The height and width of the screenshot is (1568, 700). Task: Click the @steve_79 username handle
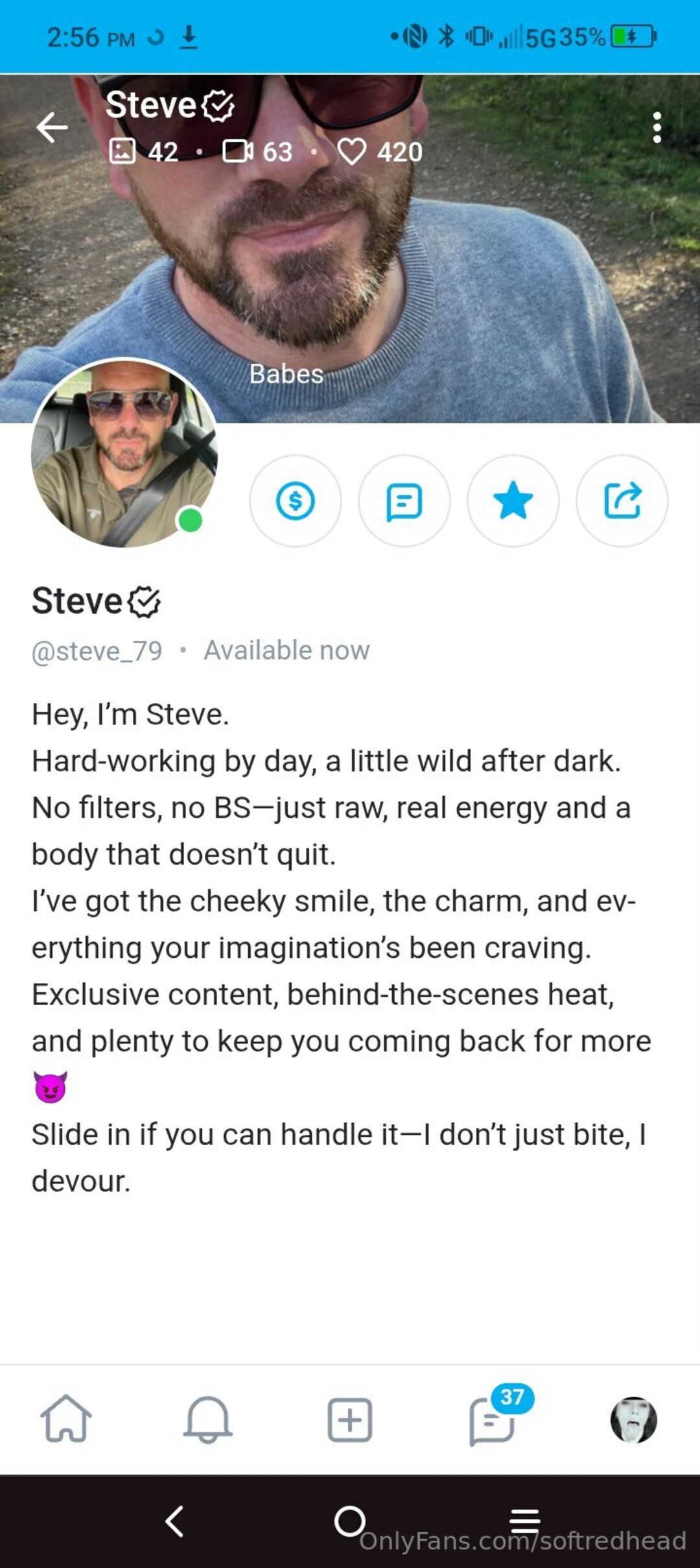pos(97,650)
